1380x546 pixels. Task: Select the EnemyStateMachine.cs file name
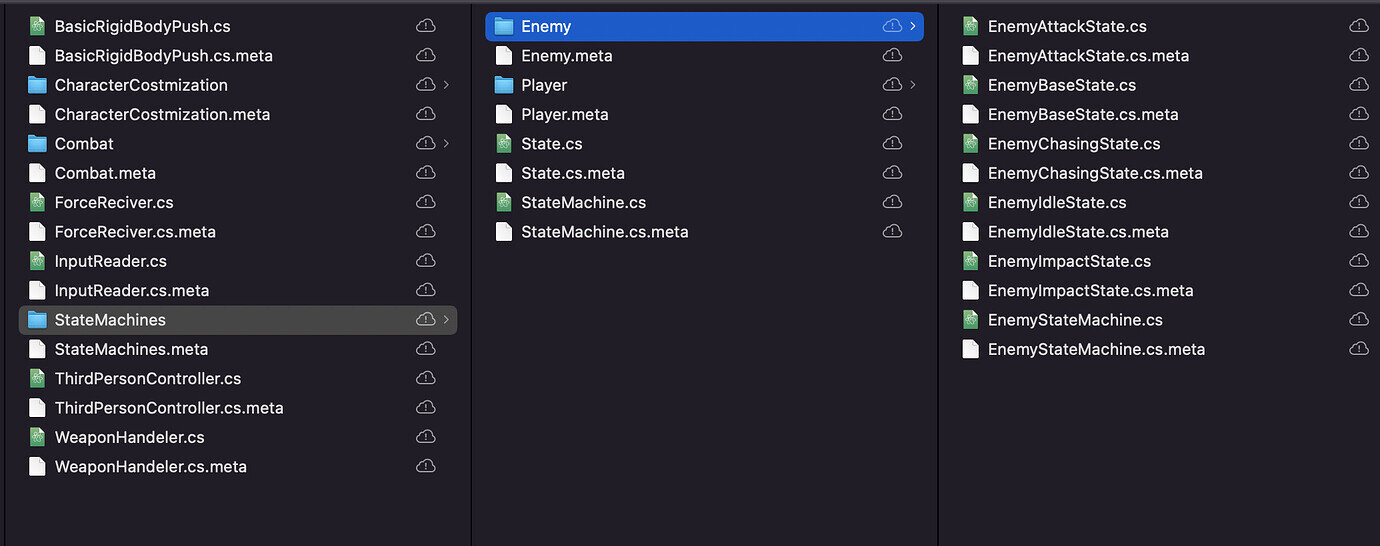click(x=1075, y=320)
